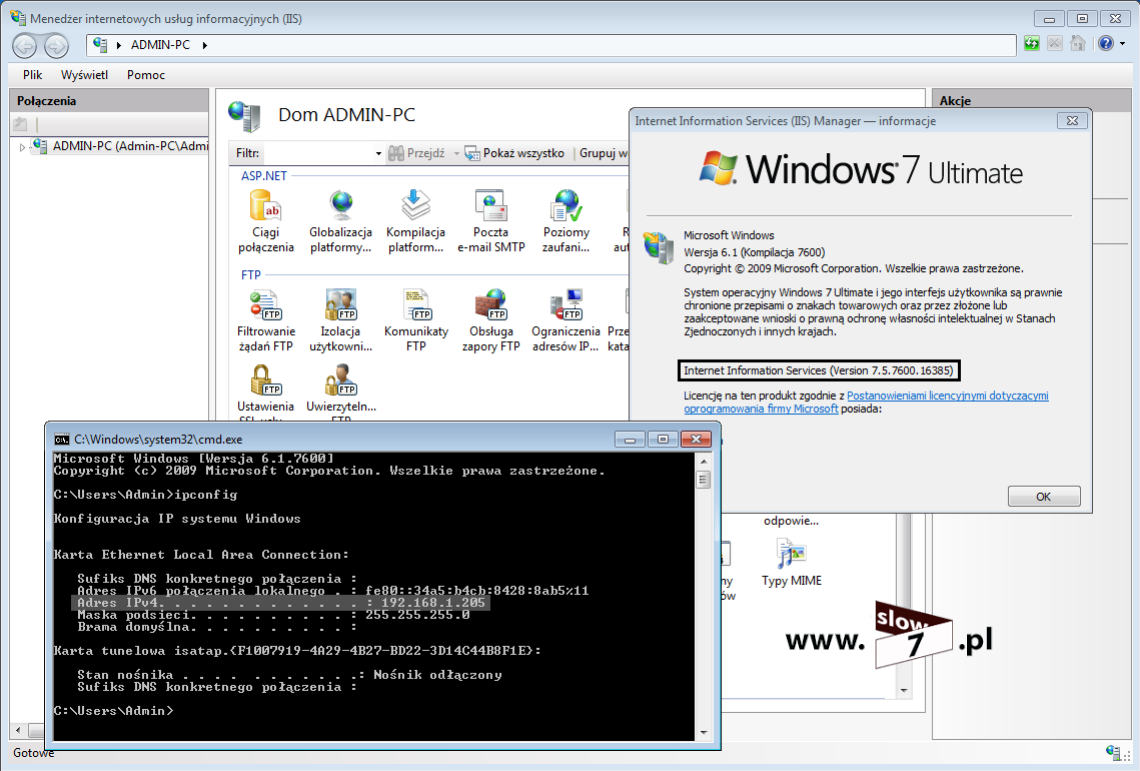Click the connections panel toolbar icon
The width and height of the screenshot is (1140, 771).
[20, 125]
